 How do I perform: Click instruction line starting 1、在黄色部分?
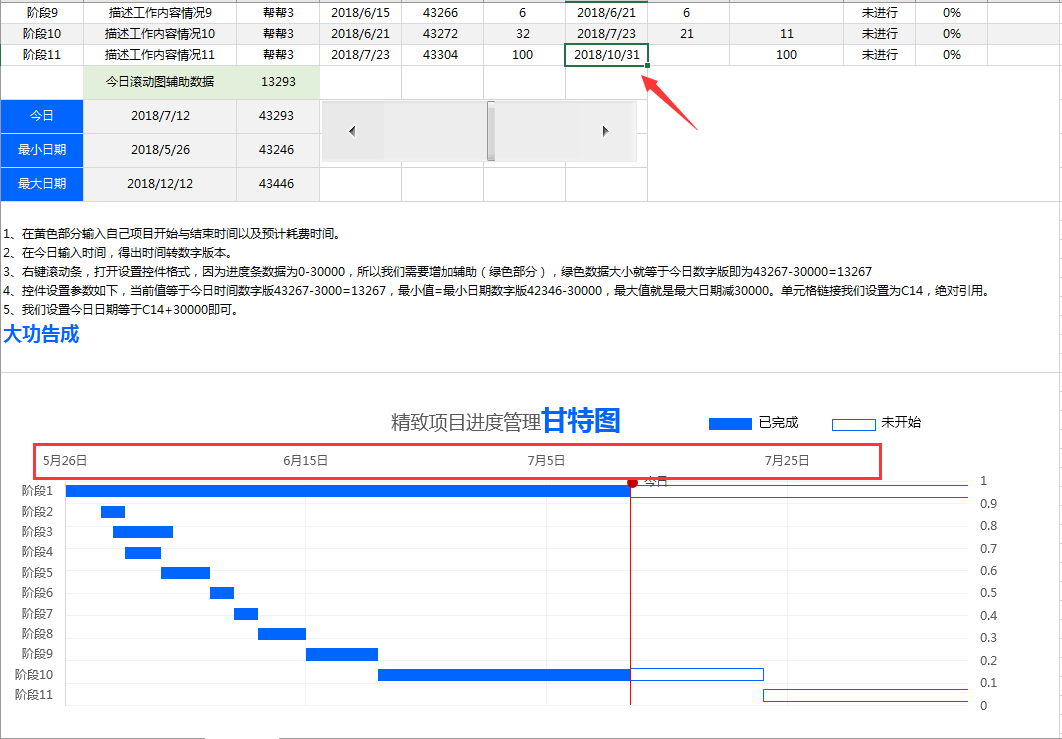172,234
